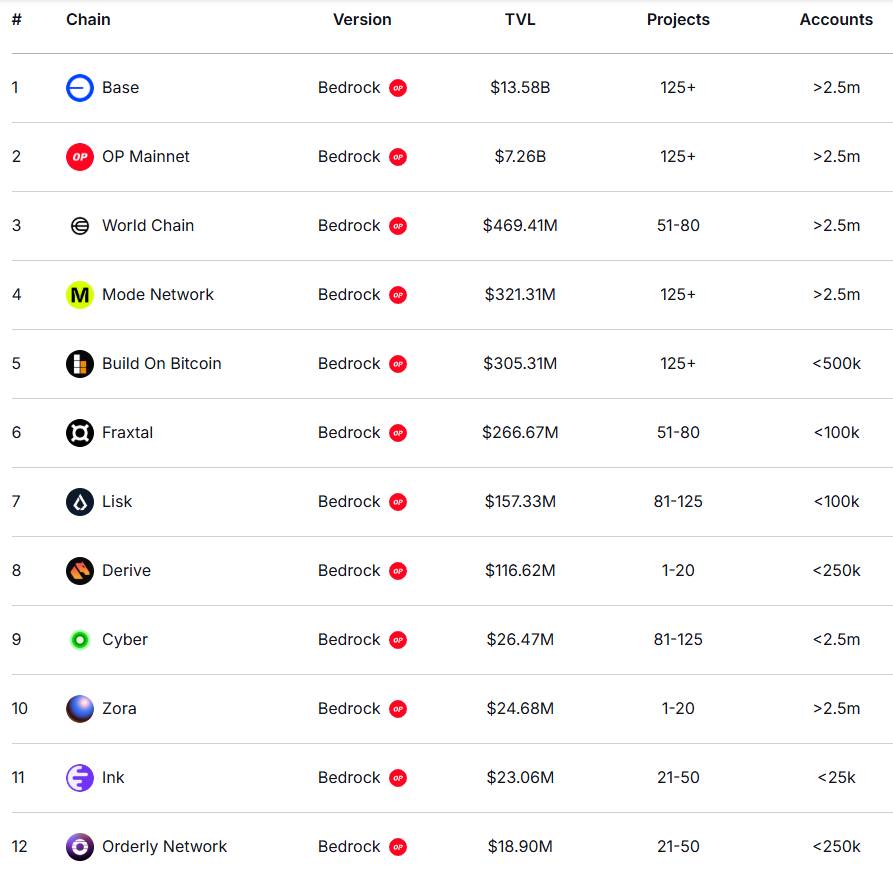Viewport: 893px width, 880px height.
Task: Click the Version column header
Action: 362,19
